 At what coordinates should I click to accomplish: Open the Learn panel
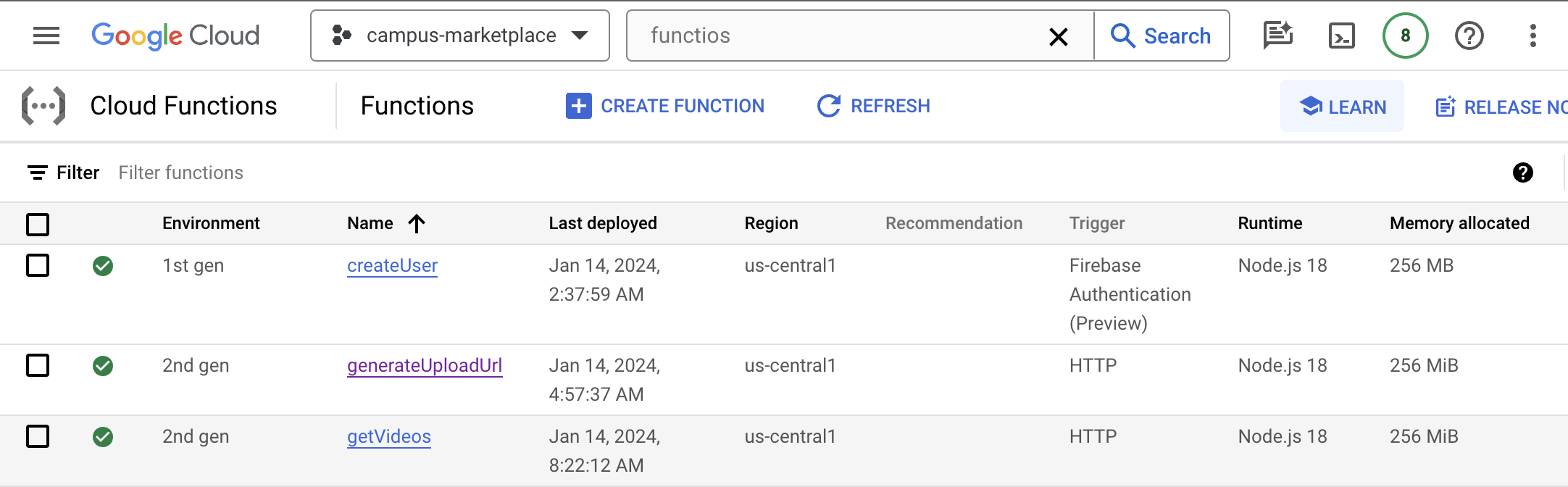tap(1342, 107)
